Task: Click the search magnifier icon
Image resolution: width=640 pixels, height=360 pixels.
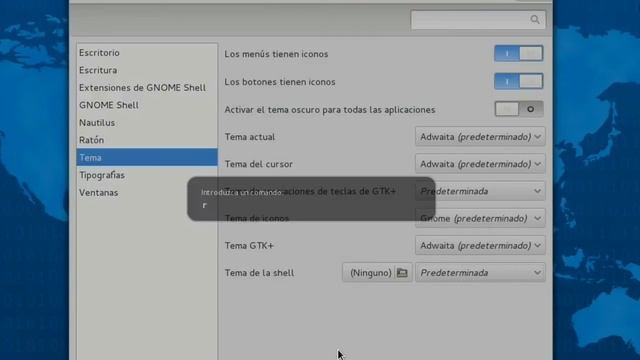Action: coord(534,20)
